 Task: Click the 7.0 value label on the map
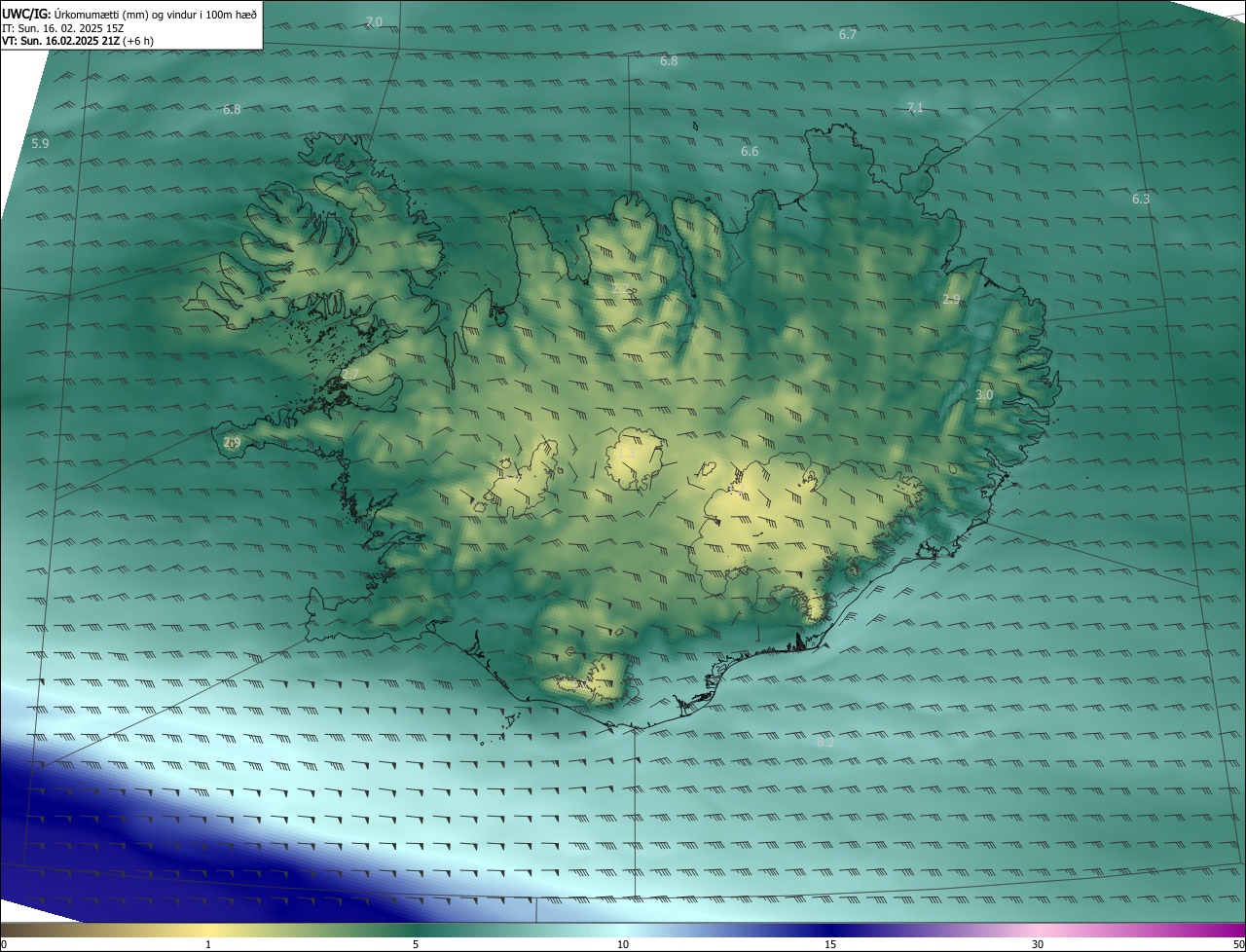(374, 21)
